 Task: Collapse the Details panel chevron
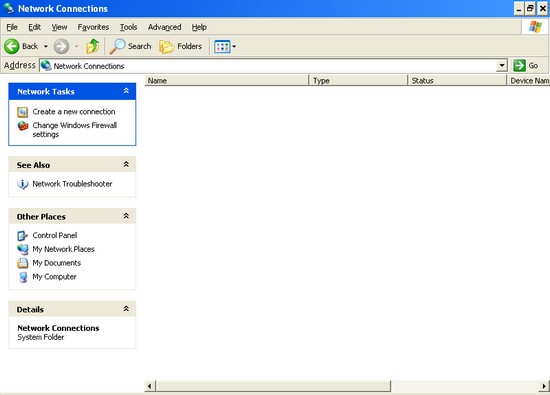click(126, 309)
